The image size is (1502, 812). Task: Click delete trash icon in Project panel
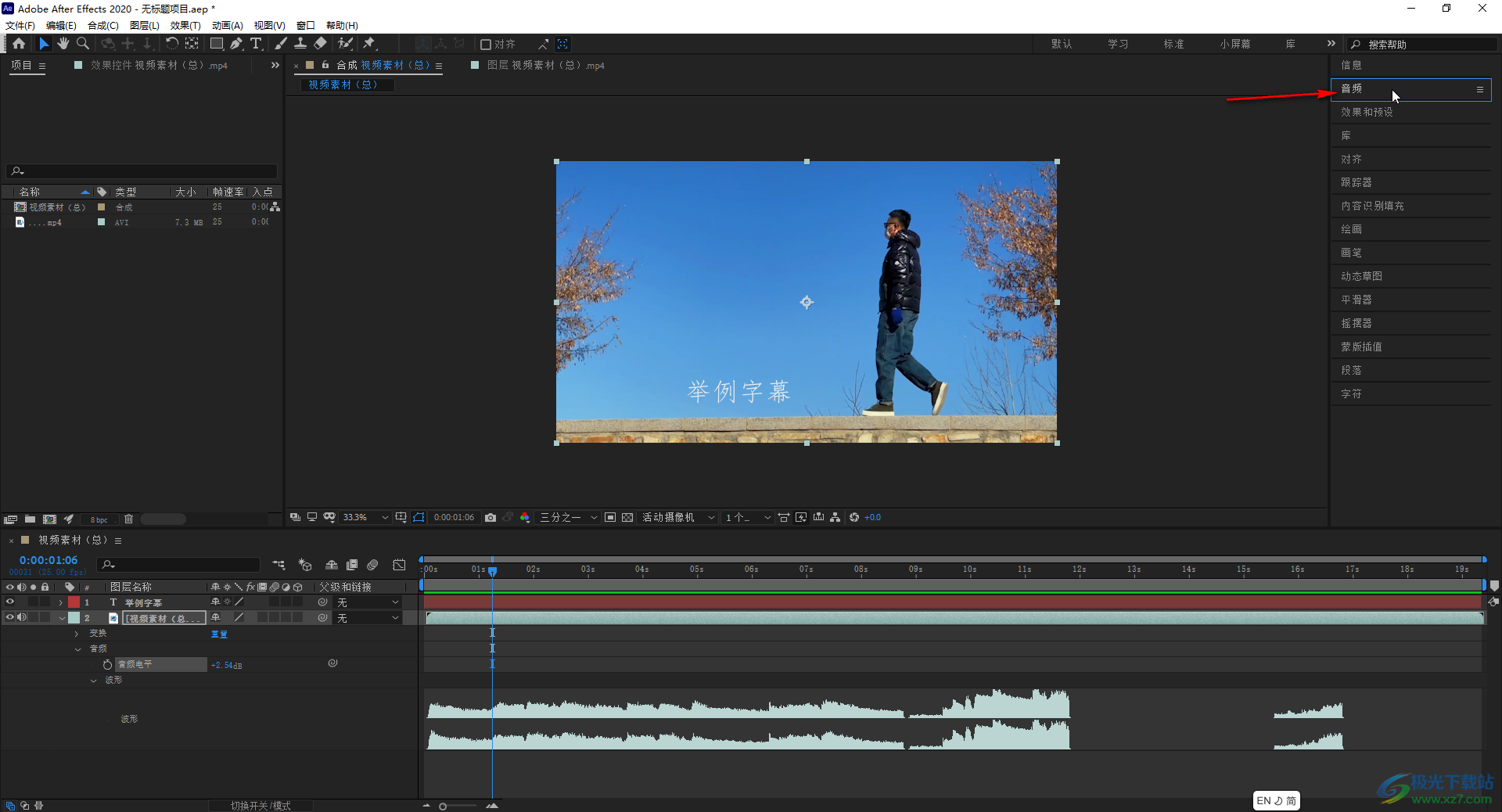[129, 519]
